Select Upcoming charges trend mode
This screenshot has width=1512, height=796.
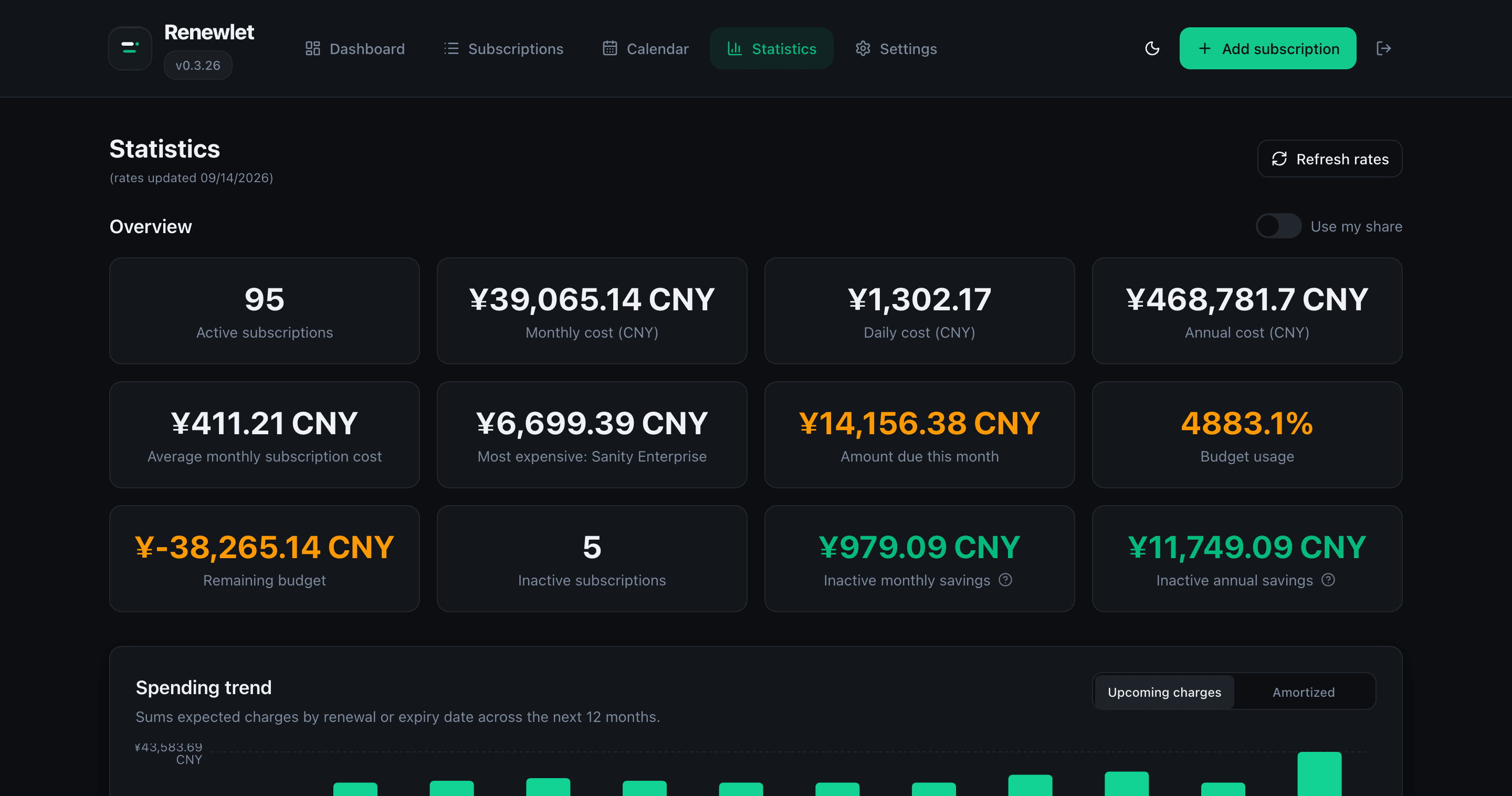point(1164,692)
